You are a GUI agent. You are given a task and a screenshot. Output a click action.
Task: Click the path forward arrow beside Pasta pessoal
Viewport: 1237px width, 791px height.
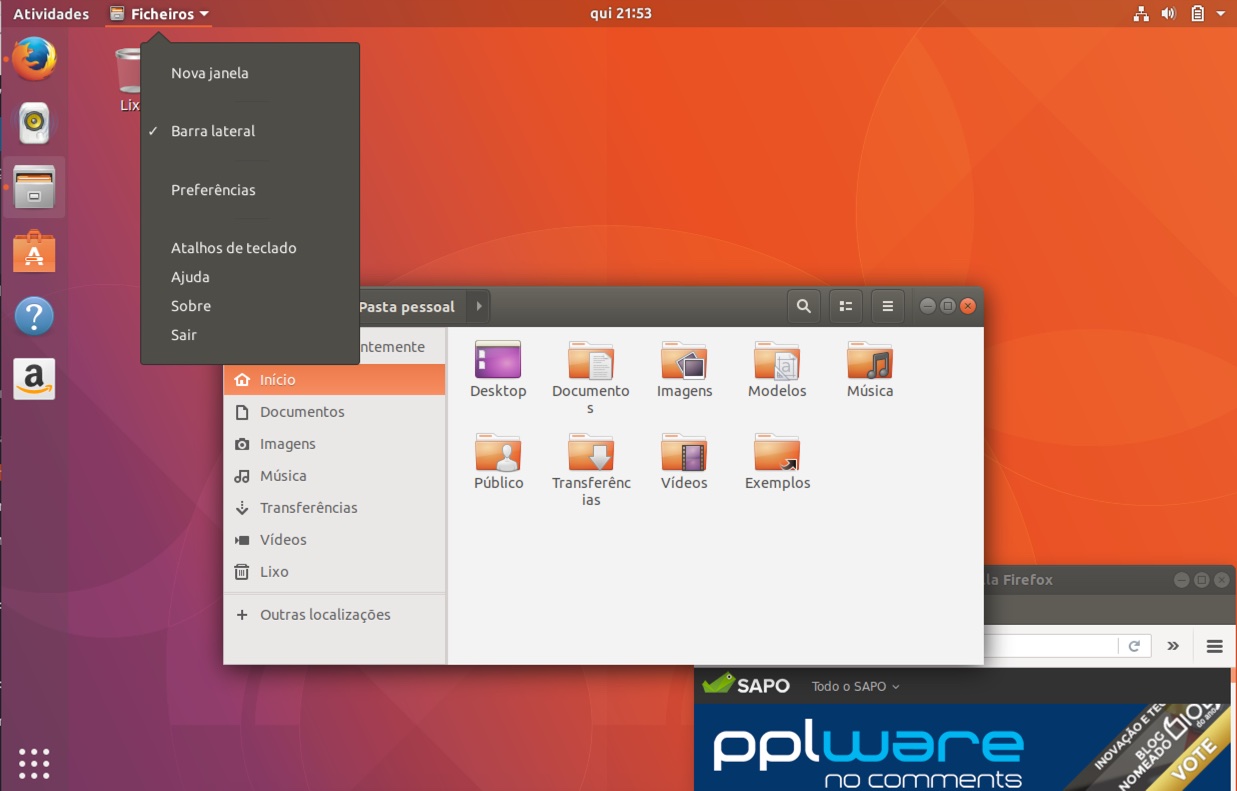pos(479,307)
